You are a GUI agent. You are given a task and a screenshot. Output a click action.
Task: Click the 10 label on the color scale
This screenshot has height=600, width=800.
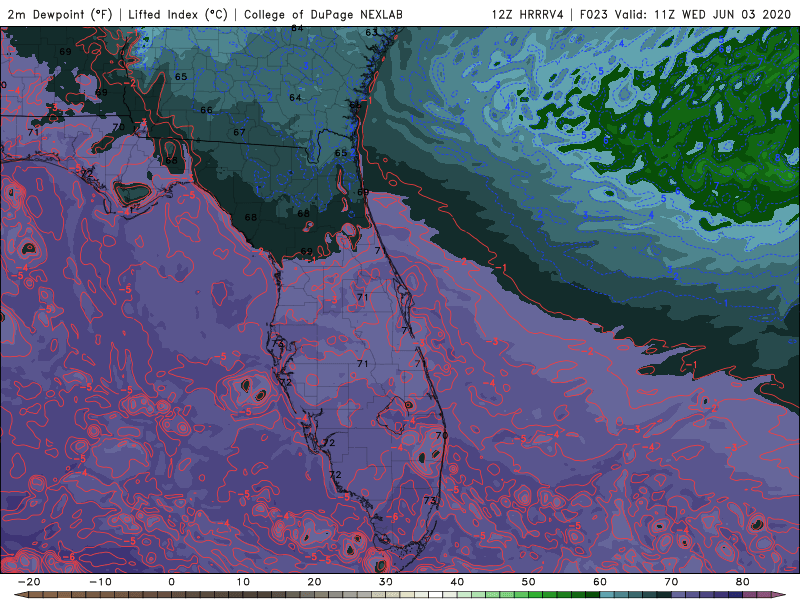point(243,582)
